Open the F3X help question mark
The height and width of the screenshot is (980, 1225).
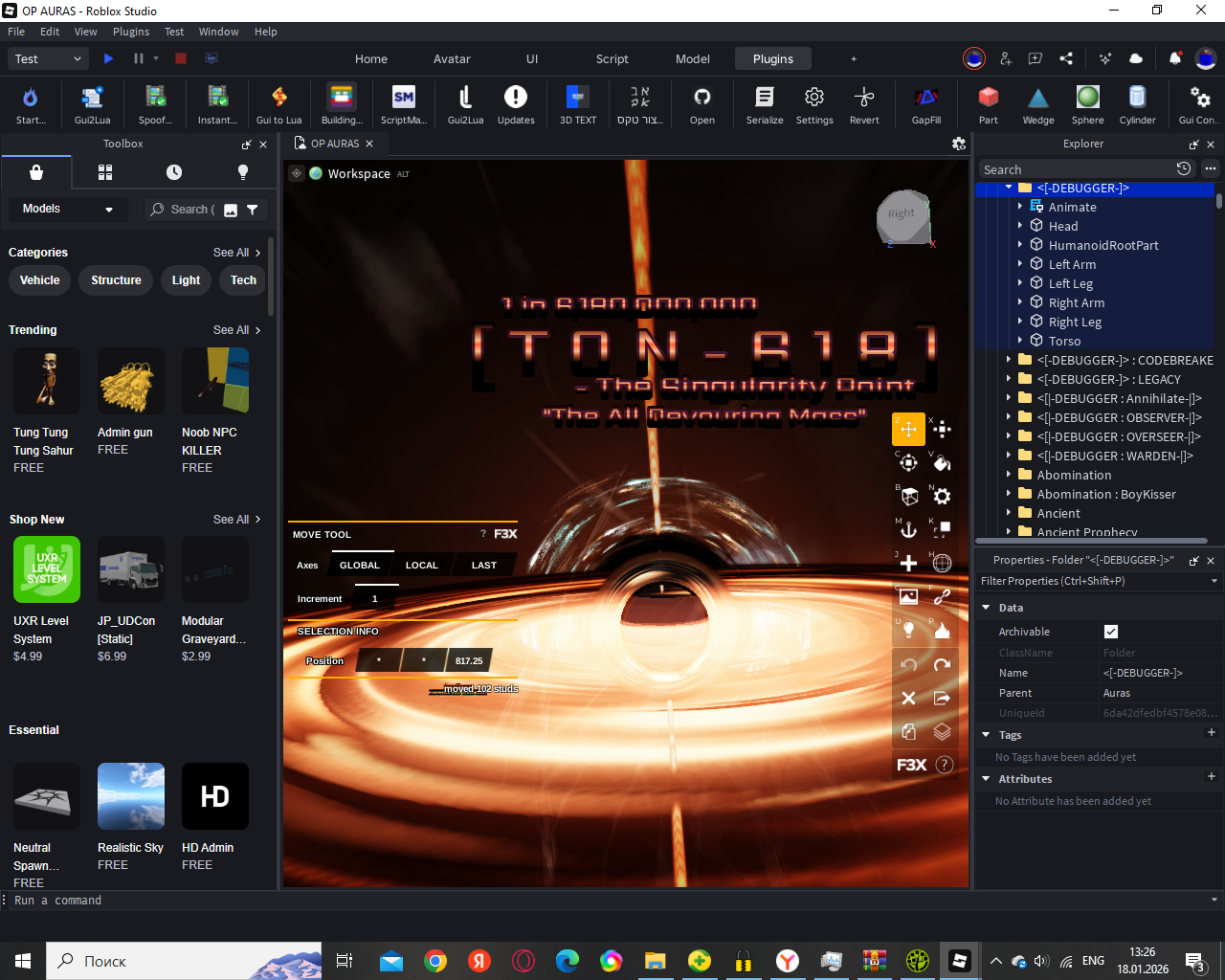click(944, 765)
